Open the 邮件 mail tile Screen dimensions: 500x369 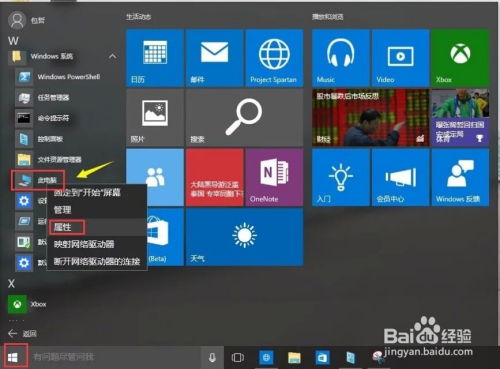coord(214,58)
